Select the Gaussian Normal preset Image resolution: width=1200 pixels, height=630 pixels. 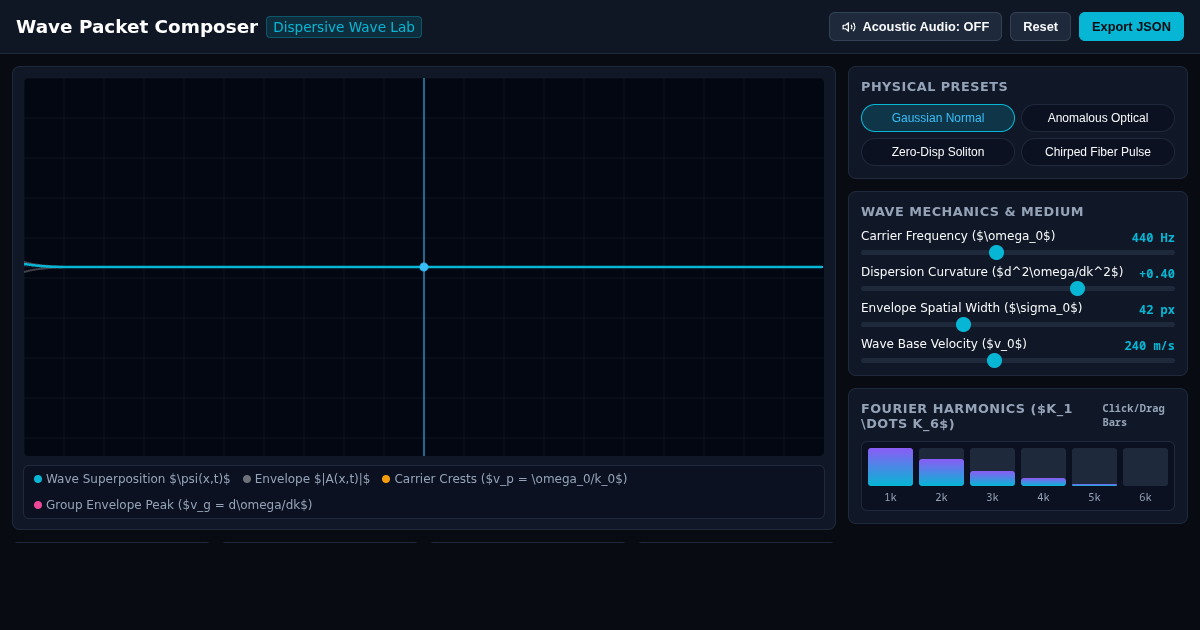938,118
